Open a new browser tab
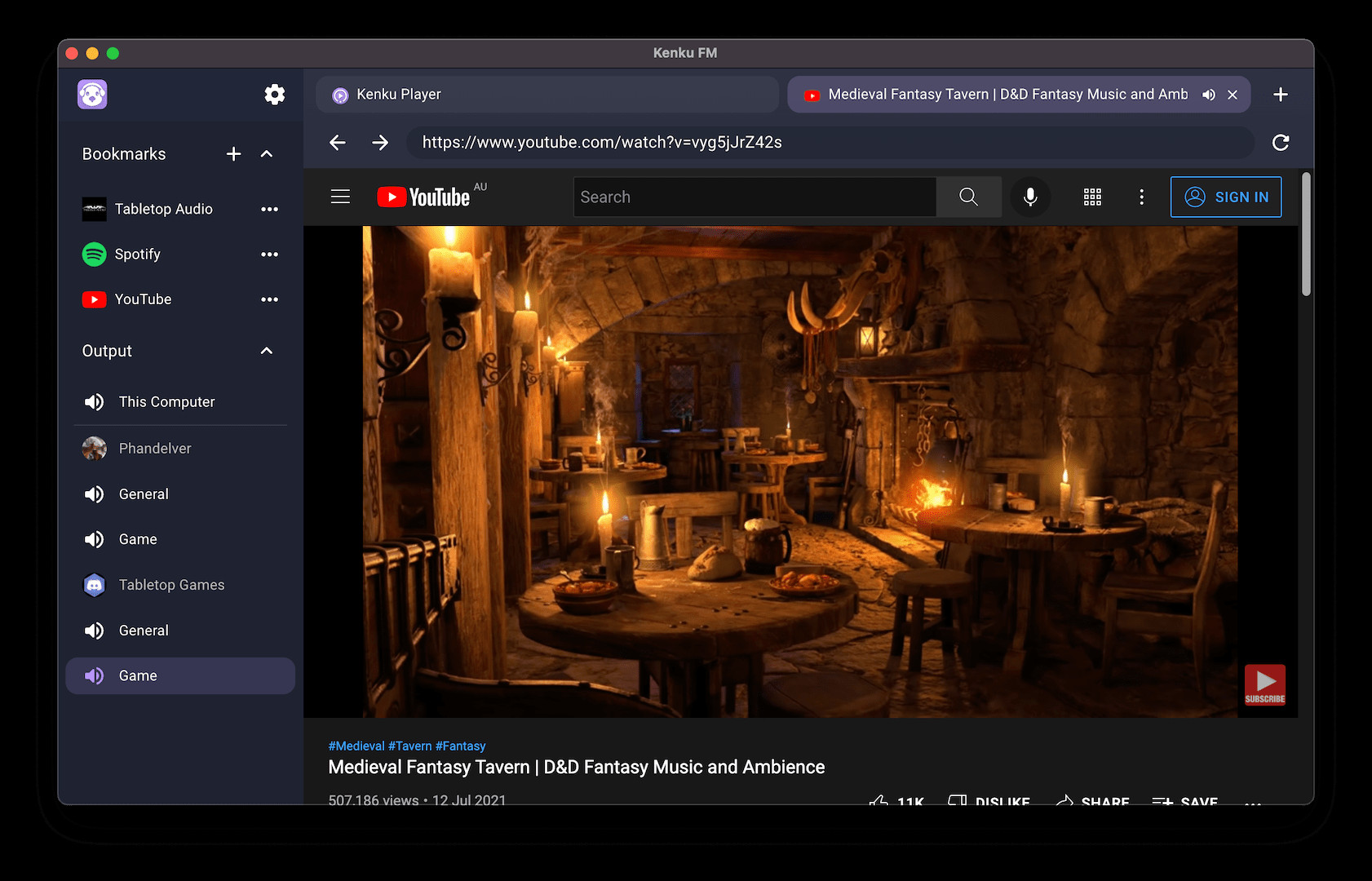The image size is (1372, 881). 1281,95
